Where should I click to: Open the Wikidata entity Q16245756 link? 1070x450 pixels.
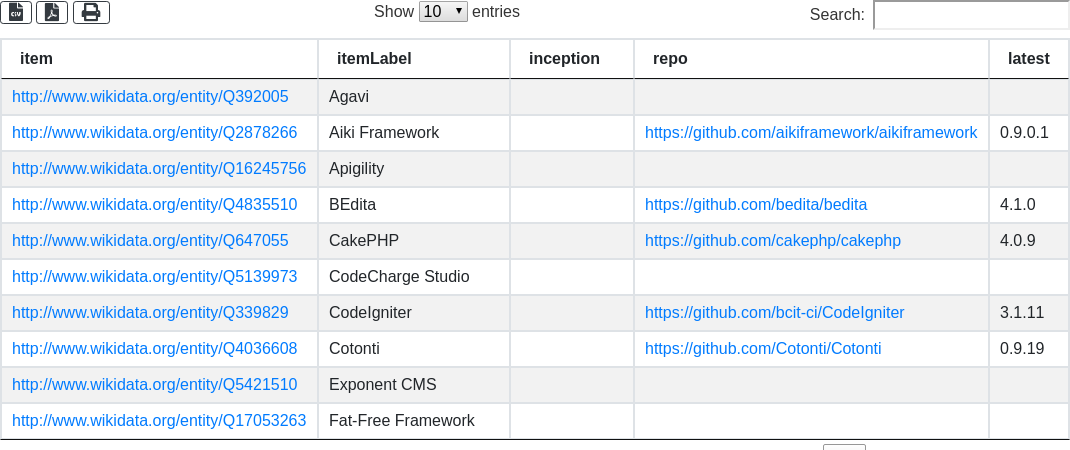tap(159, 169)
